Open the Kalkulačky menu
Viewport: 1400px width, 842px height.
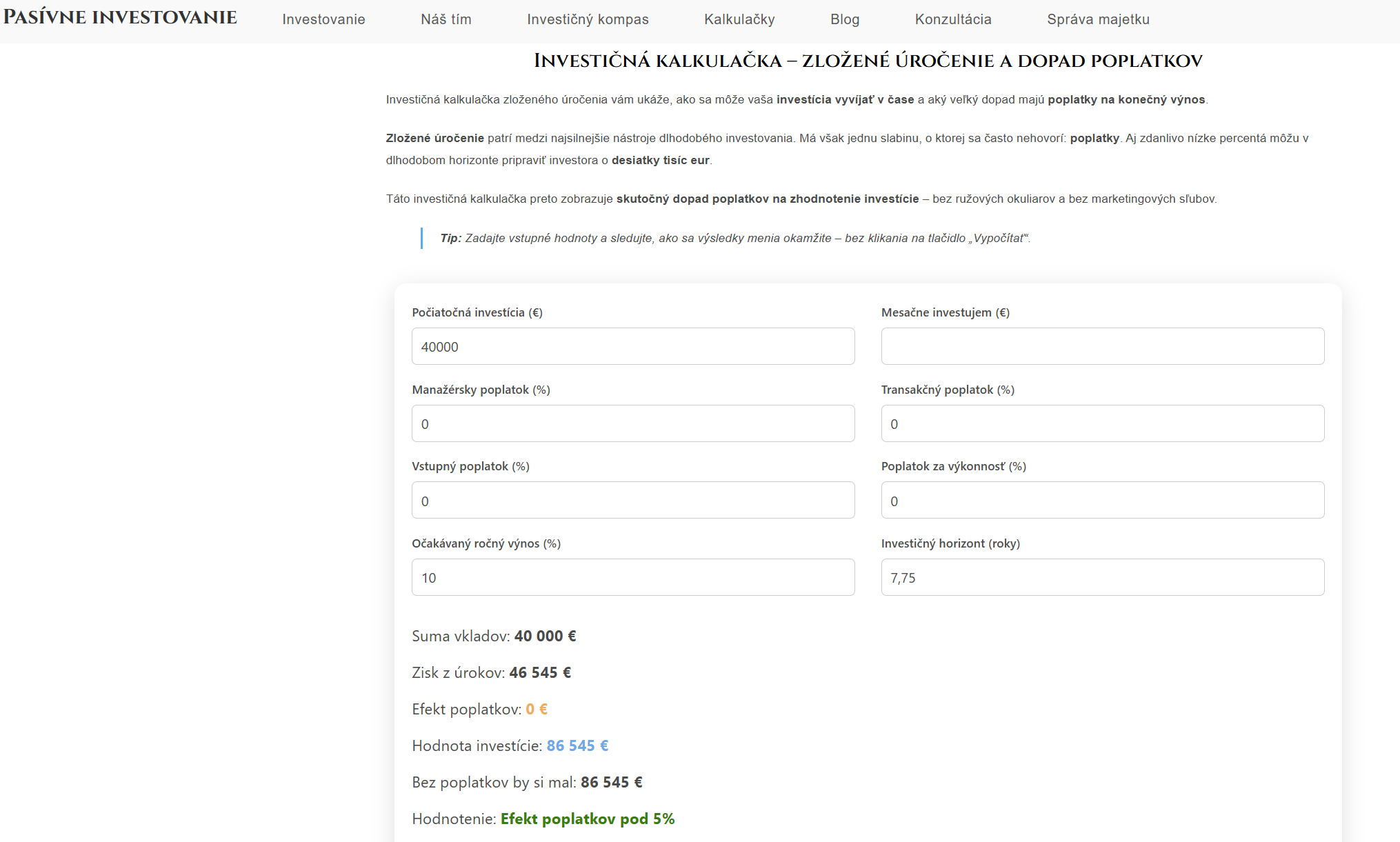(739, 19)
